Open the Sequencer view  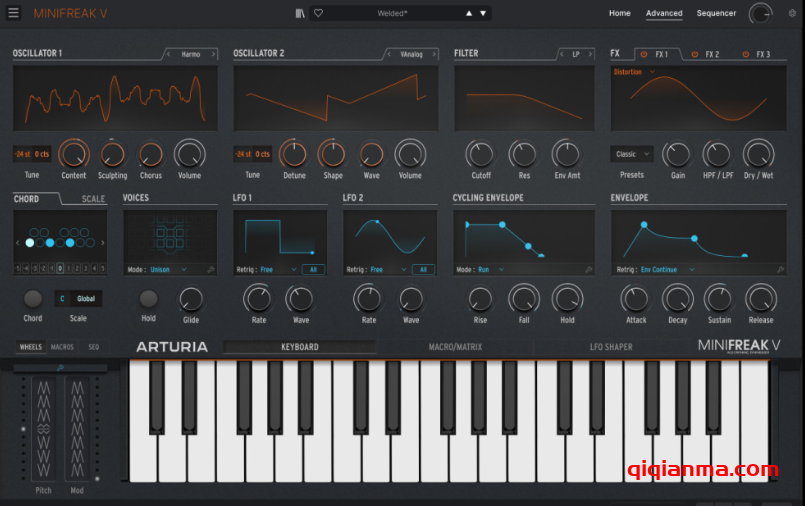coord(716,13)
